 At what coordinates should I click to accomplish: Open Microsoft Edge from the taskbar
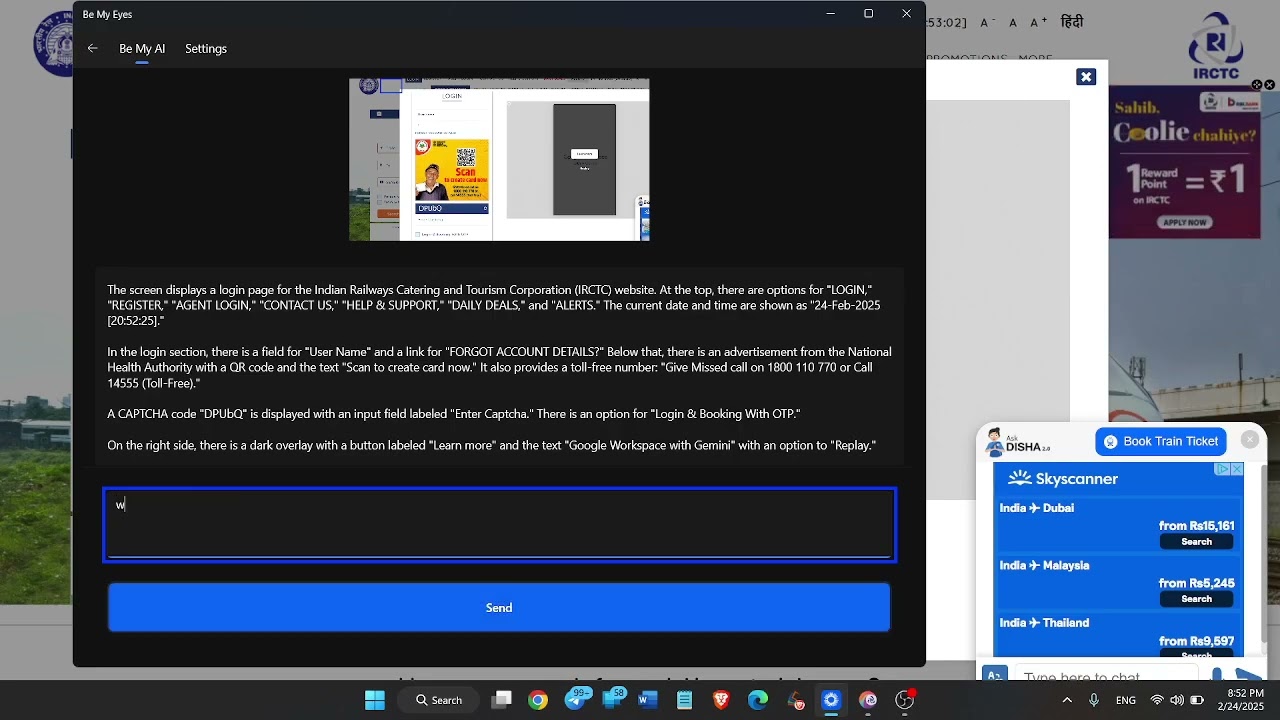[x=757, y=700]
